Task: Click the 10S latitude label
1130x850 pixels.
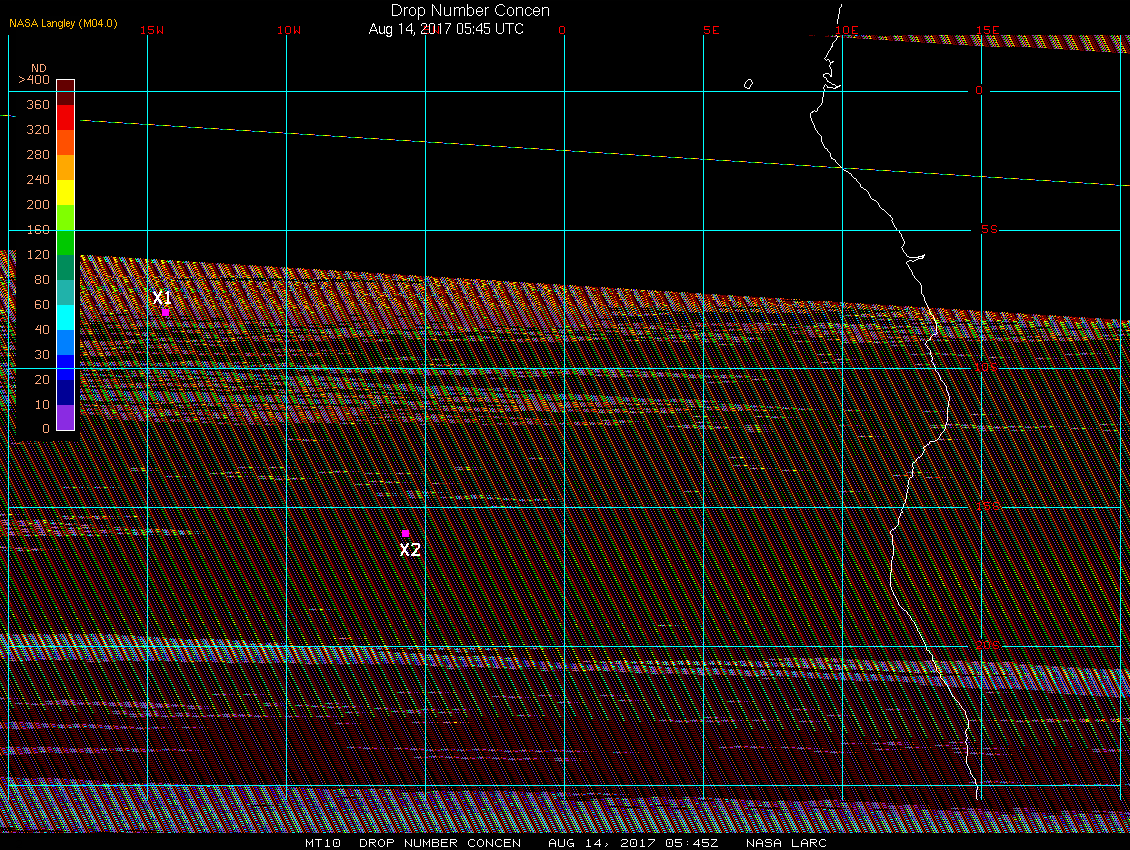Action: pos(987,368)
